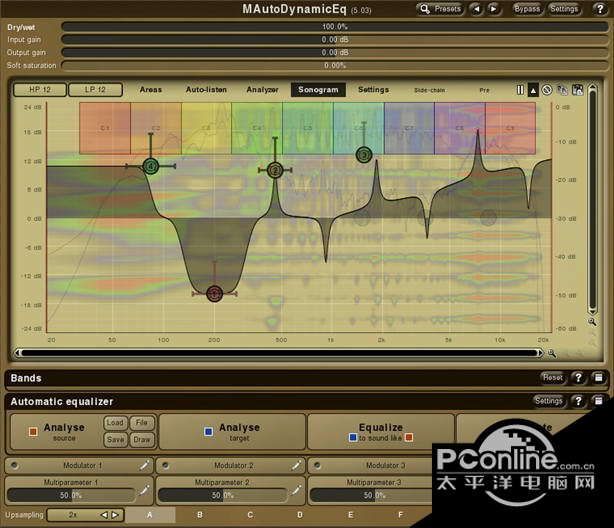Select EQ band node 3
This screenshot has width=614, height=528.
click(x=364, y=155)
